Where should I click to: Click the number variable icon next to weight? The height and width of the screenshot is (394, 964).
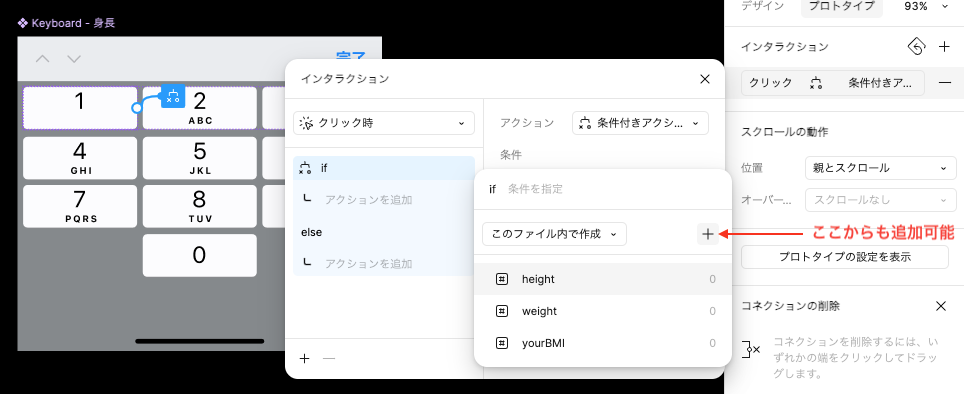pos(502,311)
